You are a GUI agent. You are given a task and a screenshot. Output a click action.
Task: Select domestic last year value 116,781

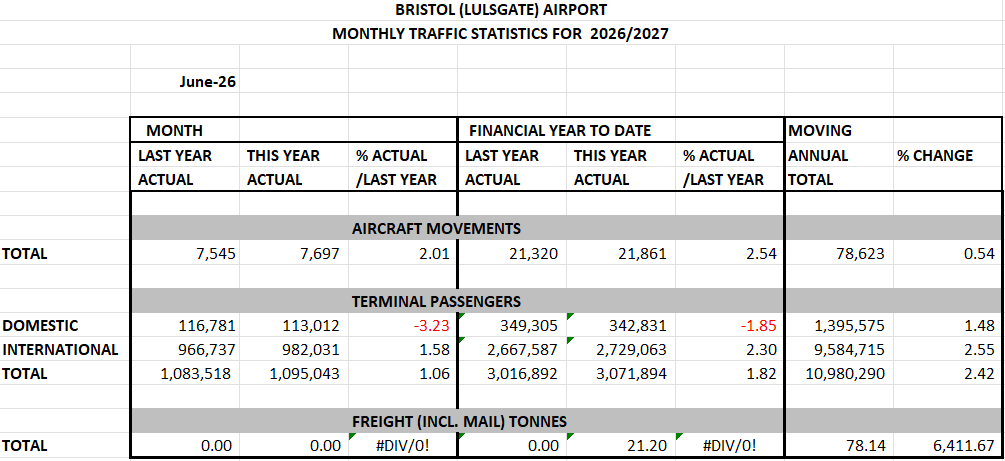click(185, 326)
